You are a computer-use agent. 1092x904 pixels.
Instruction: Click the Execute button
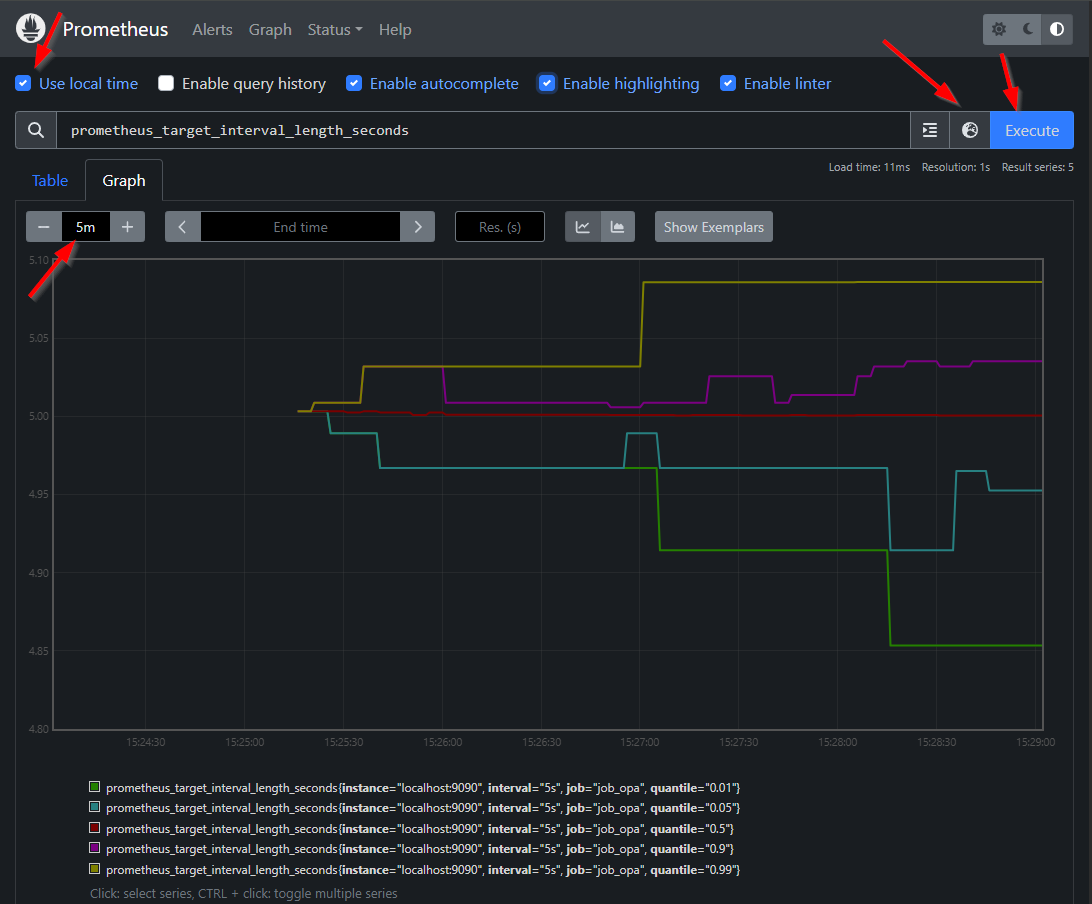point(1031,130)
